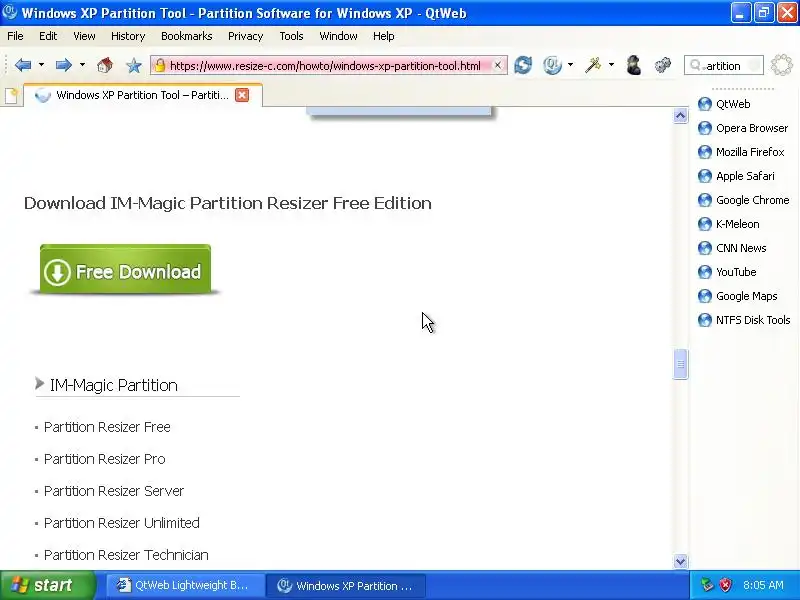Go forward using the blue right arrow
The width and height of the screenshot is (800, 600).
[x=63, y=65]
